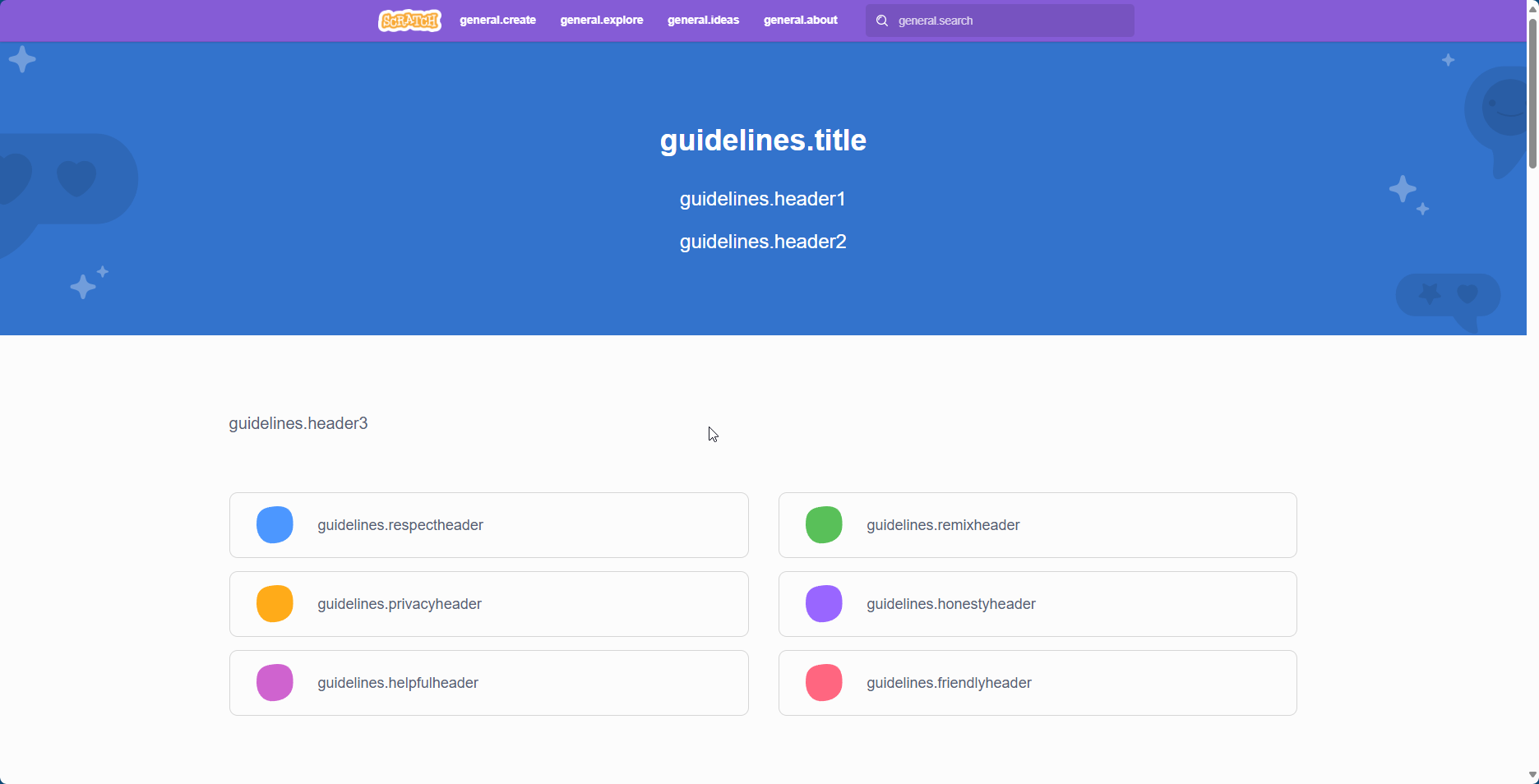Screen dimensions: 1539x784
Task: Open the general.explore menu item
Action: tap(602, 21)
